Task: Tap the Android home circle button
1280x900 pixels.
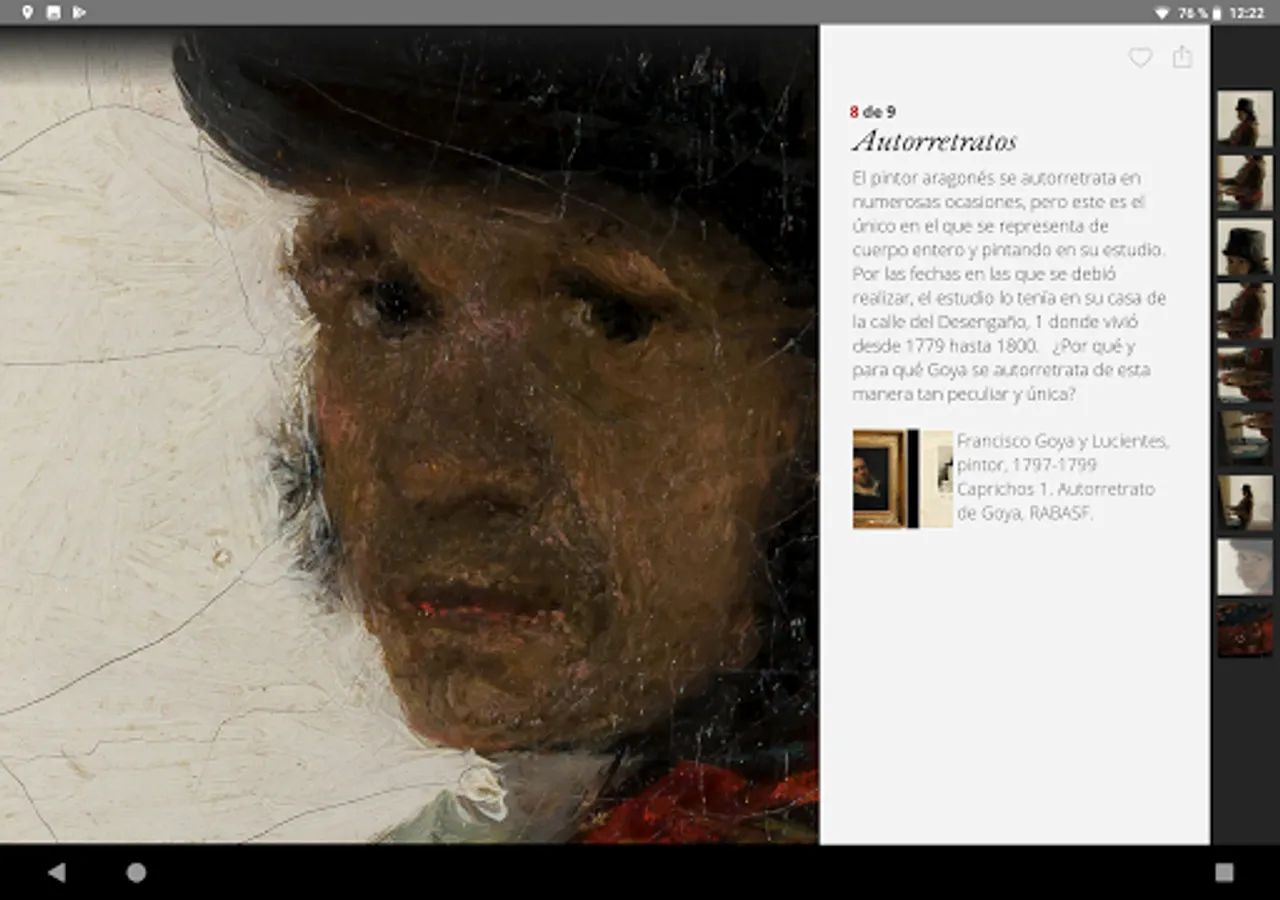Action: point(136,873)
